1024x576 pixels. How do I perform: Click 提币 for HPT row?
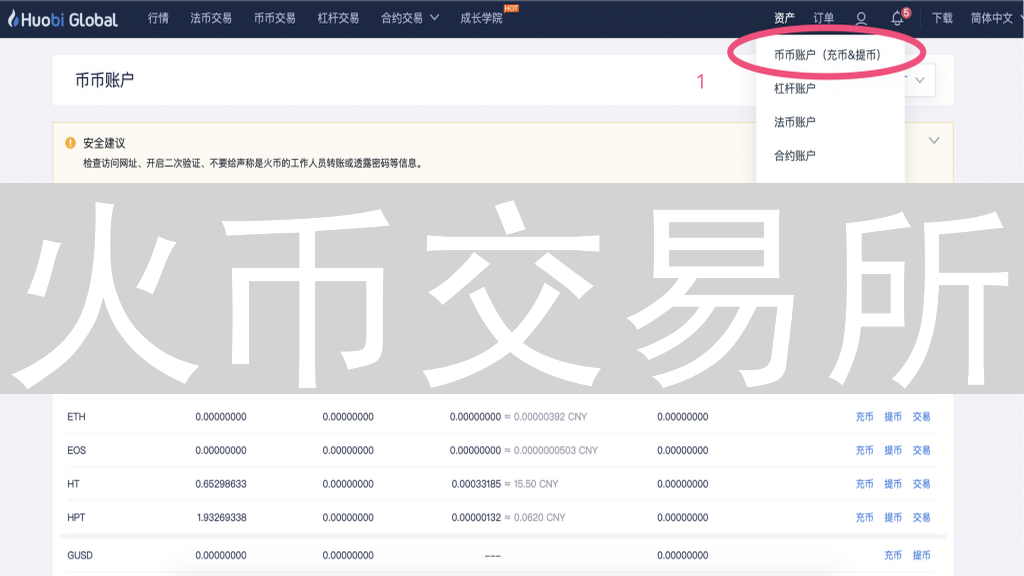pos(893,517)
